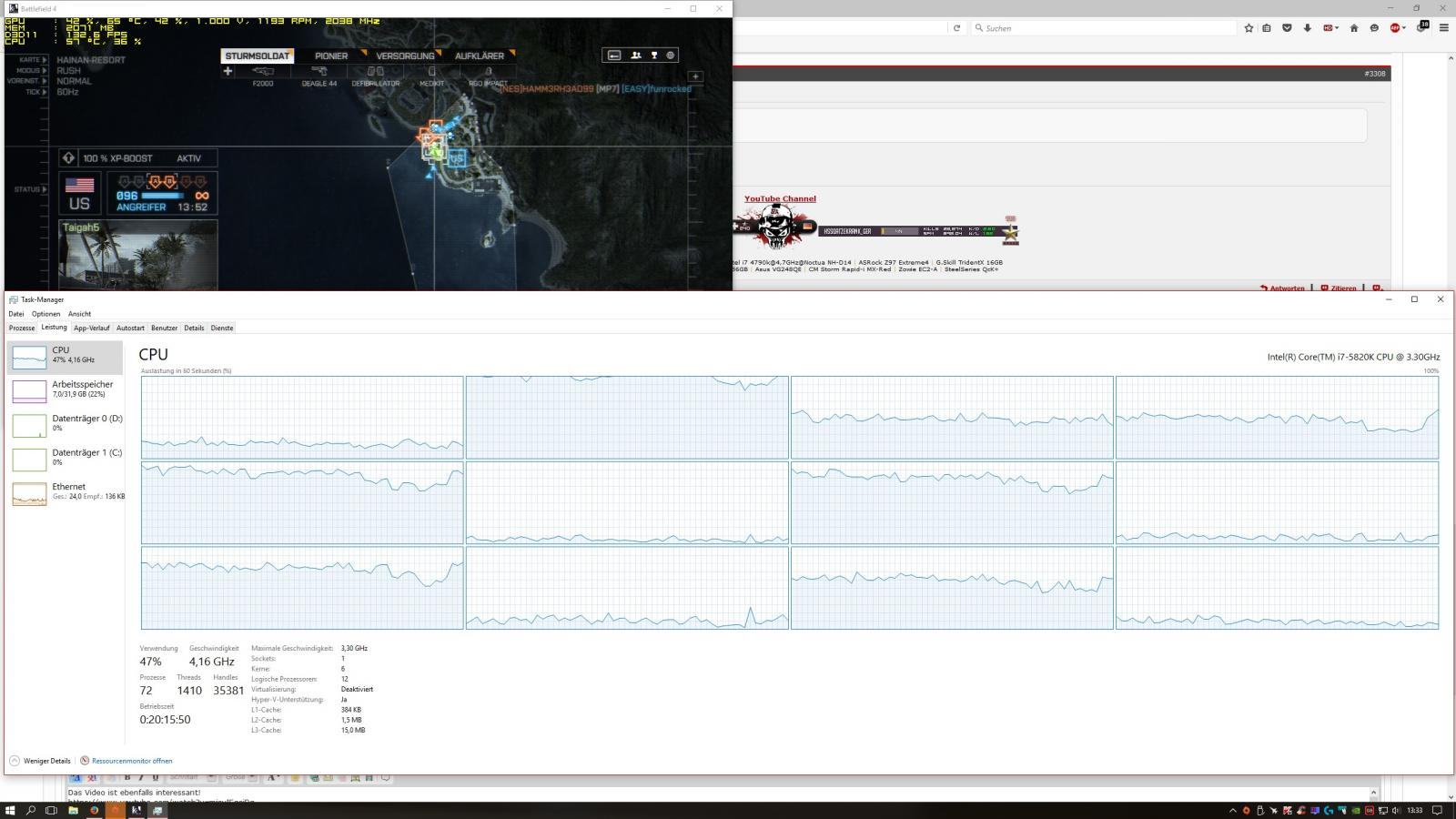Viewport: 1456px width, 819px height.
Task: Click the F2000 weapon slot
Action: click(x=263, y=76)
